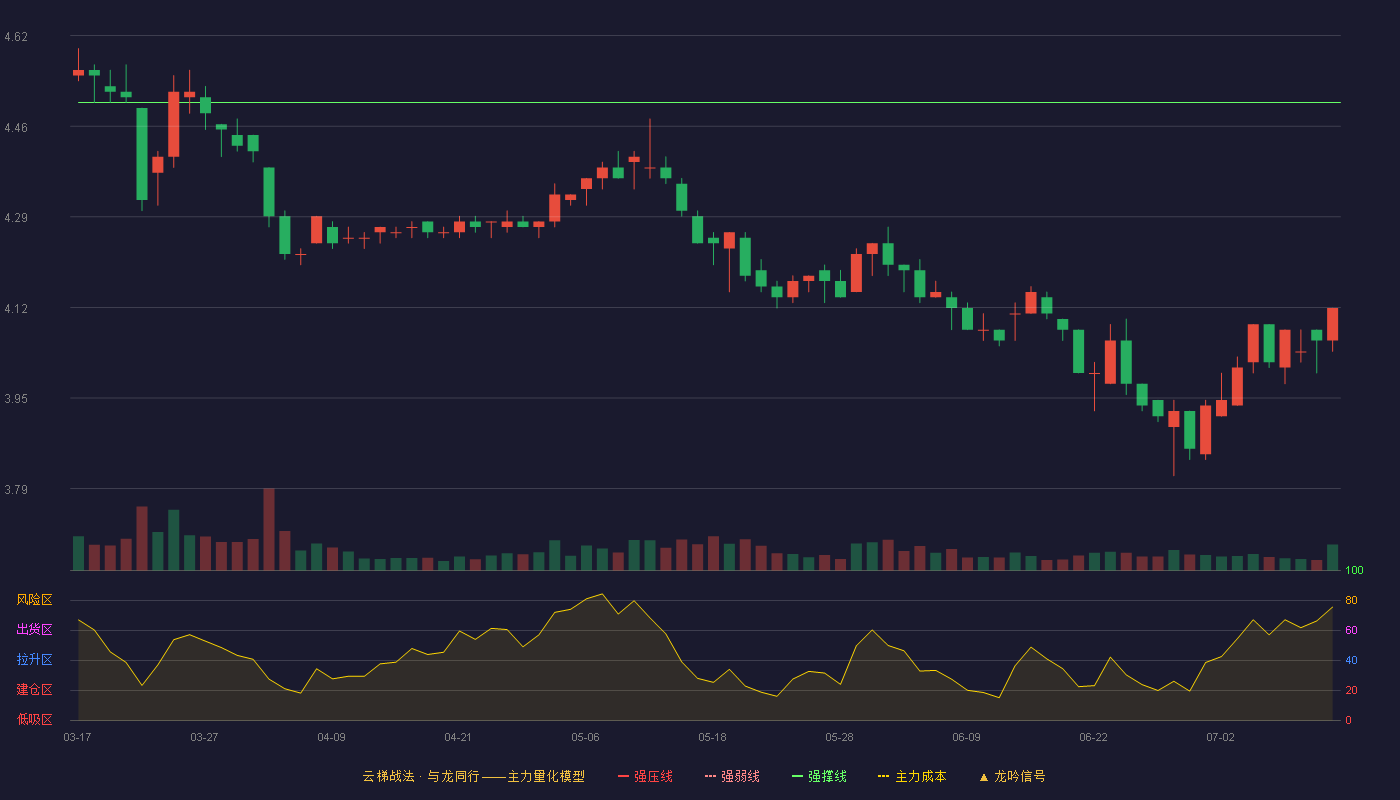1400x800 pixels.
Task: Toggle the 强撑线 legend entry
Action: pos(819,776)
